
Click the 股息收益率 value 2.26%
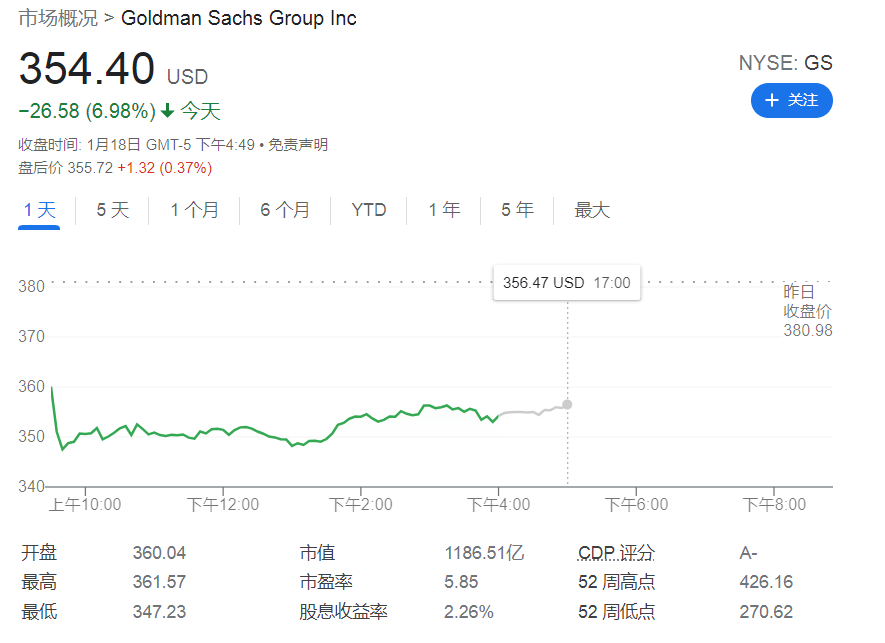click(468, 612)
